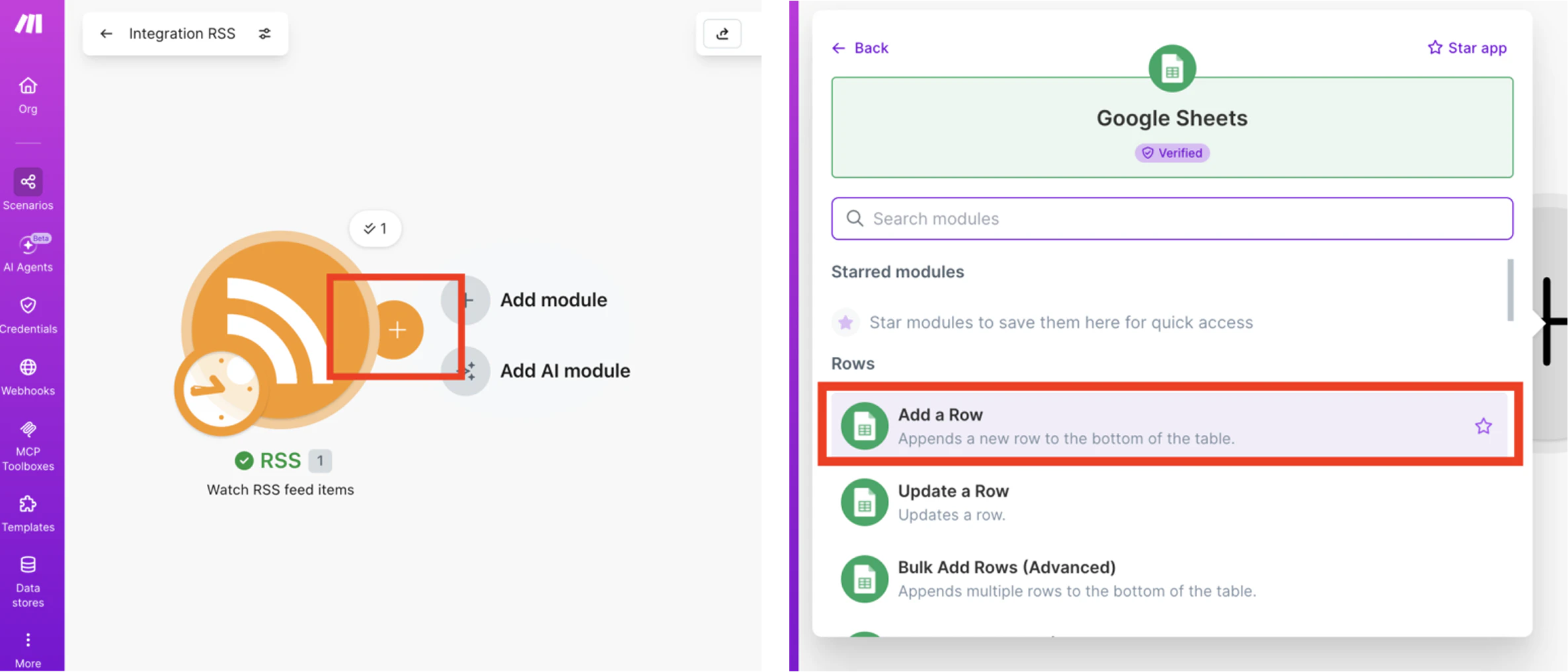
Task: Click the Make logo in the sidebar
Action: point(29,24)
